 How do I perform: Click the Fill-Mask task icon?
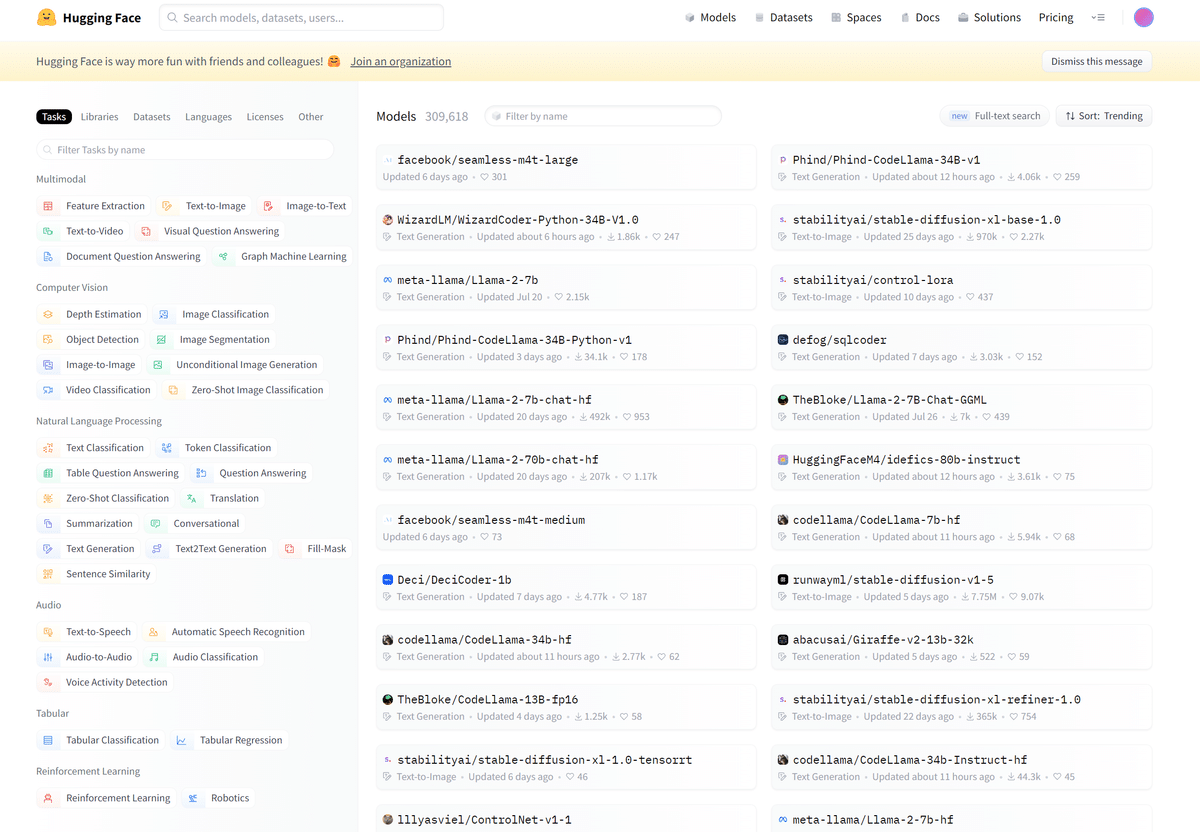coord(289,549)
